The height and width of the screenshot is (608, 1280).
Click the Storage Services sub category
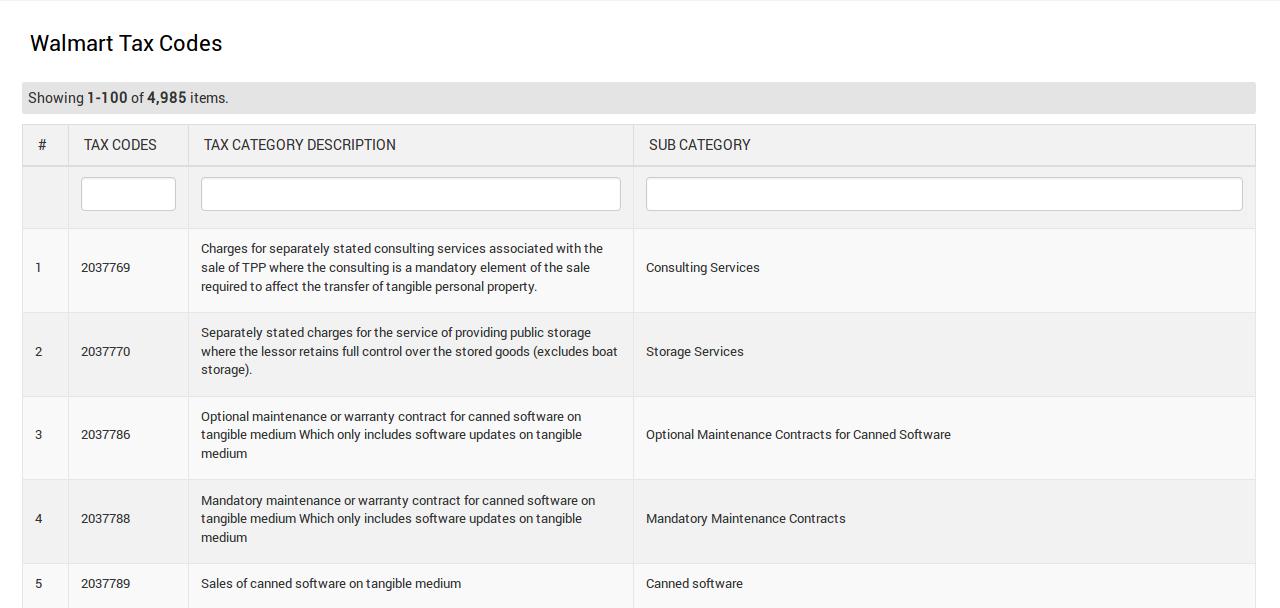[694, 352]
